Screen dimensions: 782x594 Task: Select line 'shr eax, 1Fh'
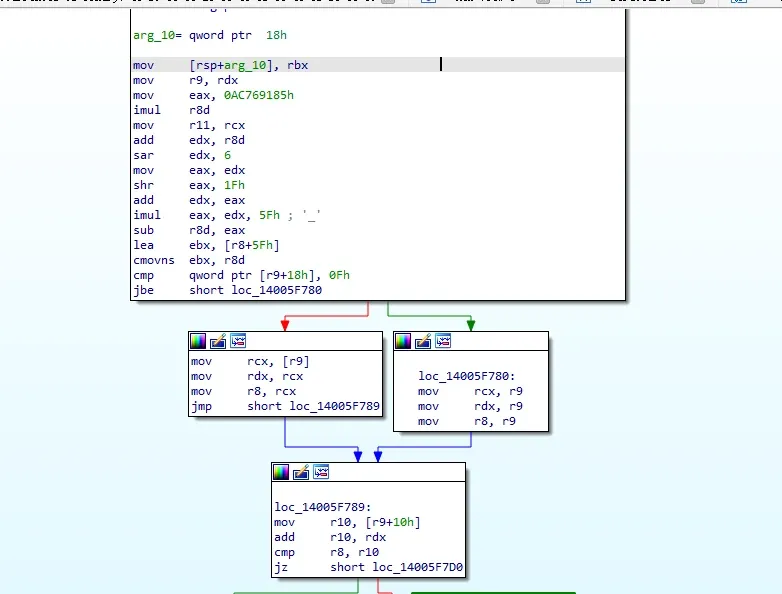(189, 185)
